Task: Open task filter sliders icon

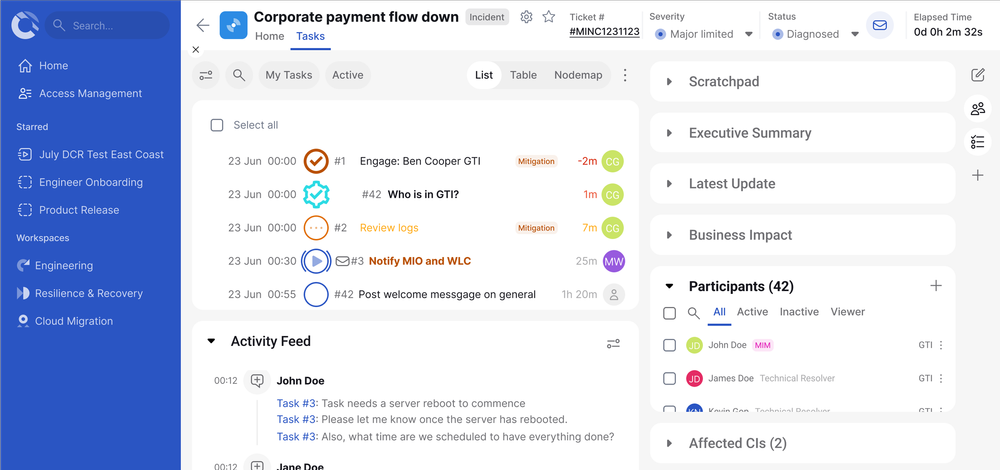Action: tap(207, 75)
